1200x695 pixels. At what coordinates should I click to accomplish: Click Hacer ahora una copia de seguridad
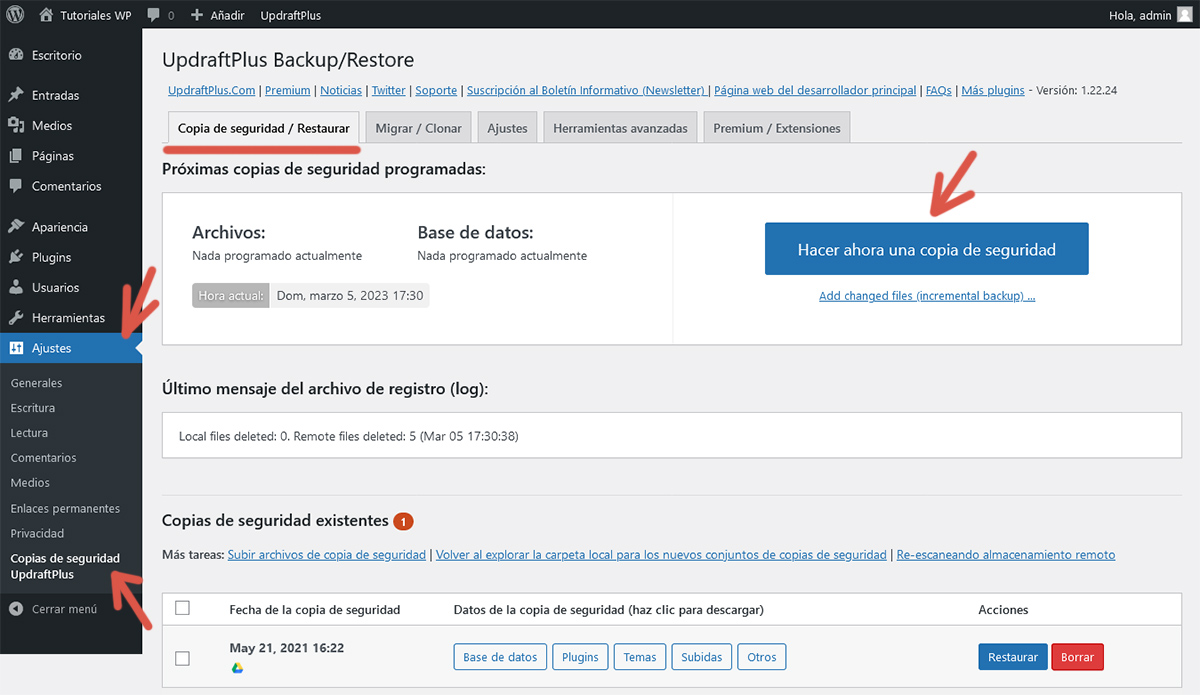[x=927, y=249]
